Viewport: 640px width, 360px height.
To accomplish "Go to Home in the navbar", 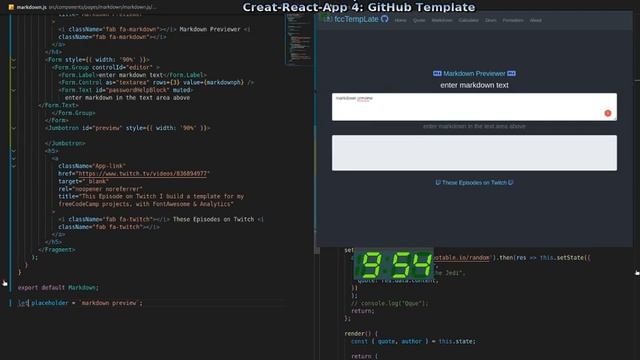I will pos(400,20).
